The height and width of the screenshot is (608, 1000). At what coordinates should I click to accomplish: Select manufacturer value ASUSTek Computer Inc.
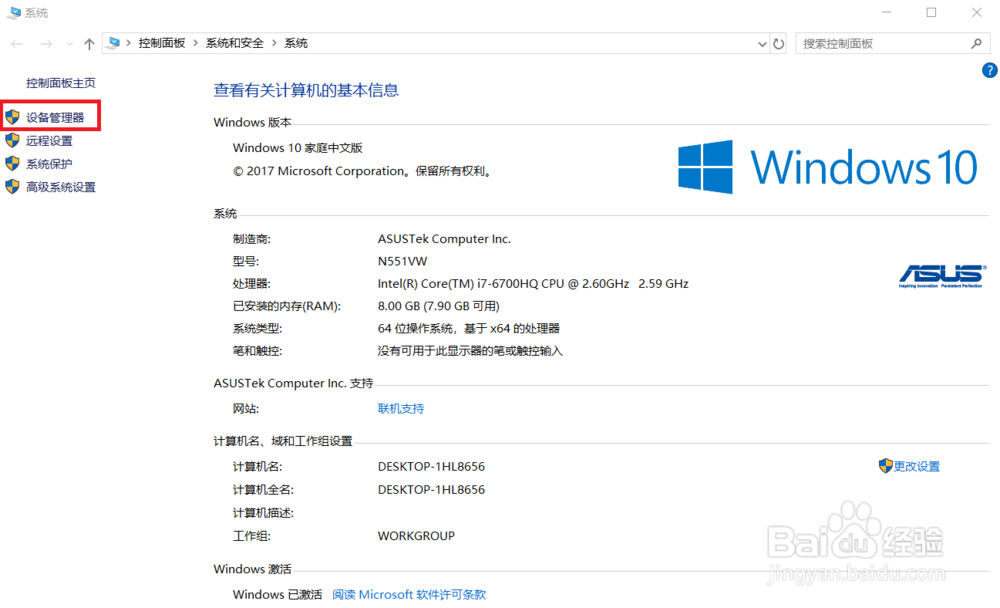tap(444, 239)
